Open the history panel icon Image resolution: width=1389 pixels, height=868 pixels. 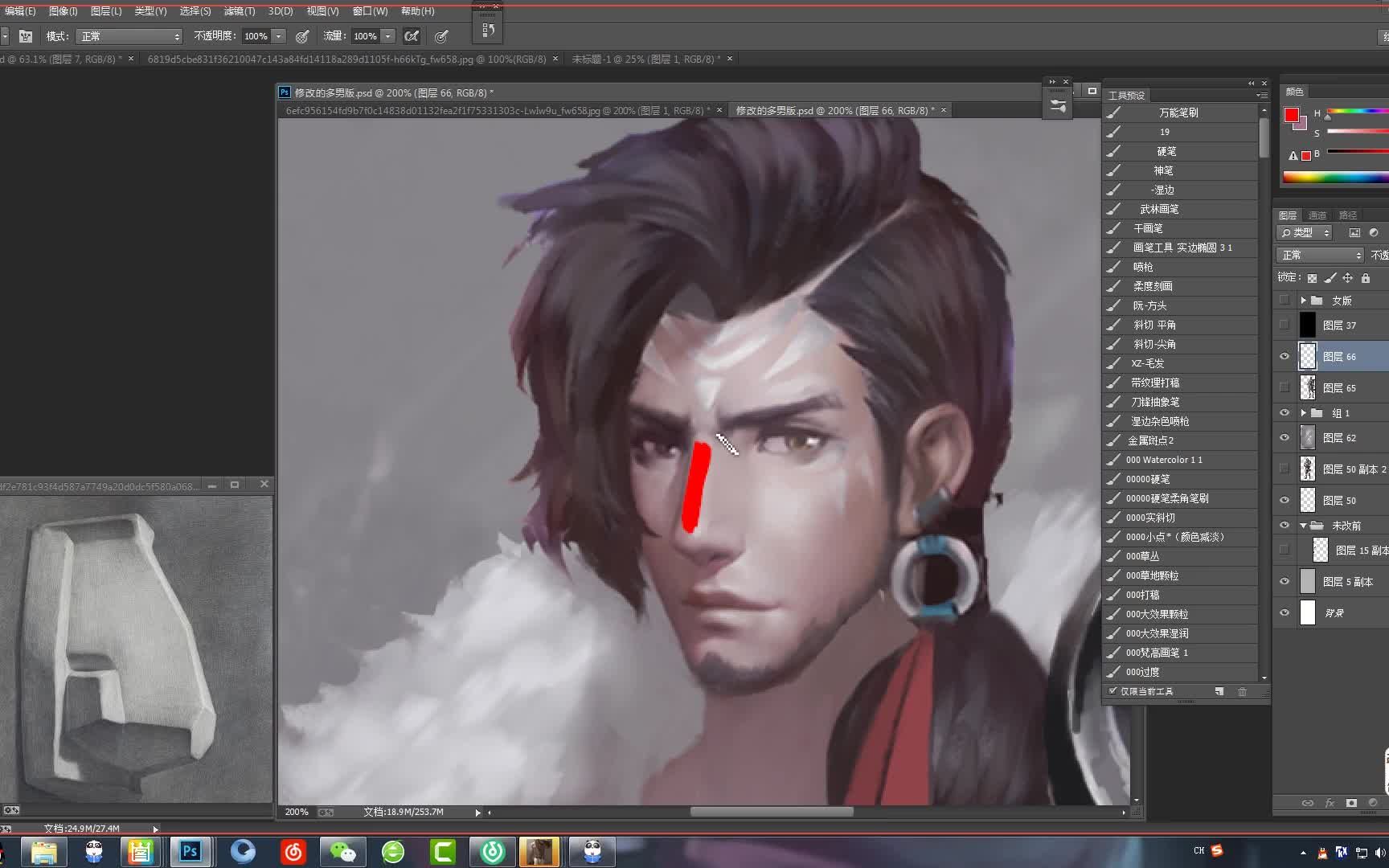[488, 31]
